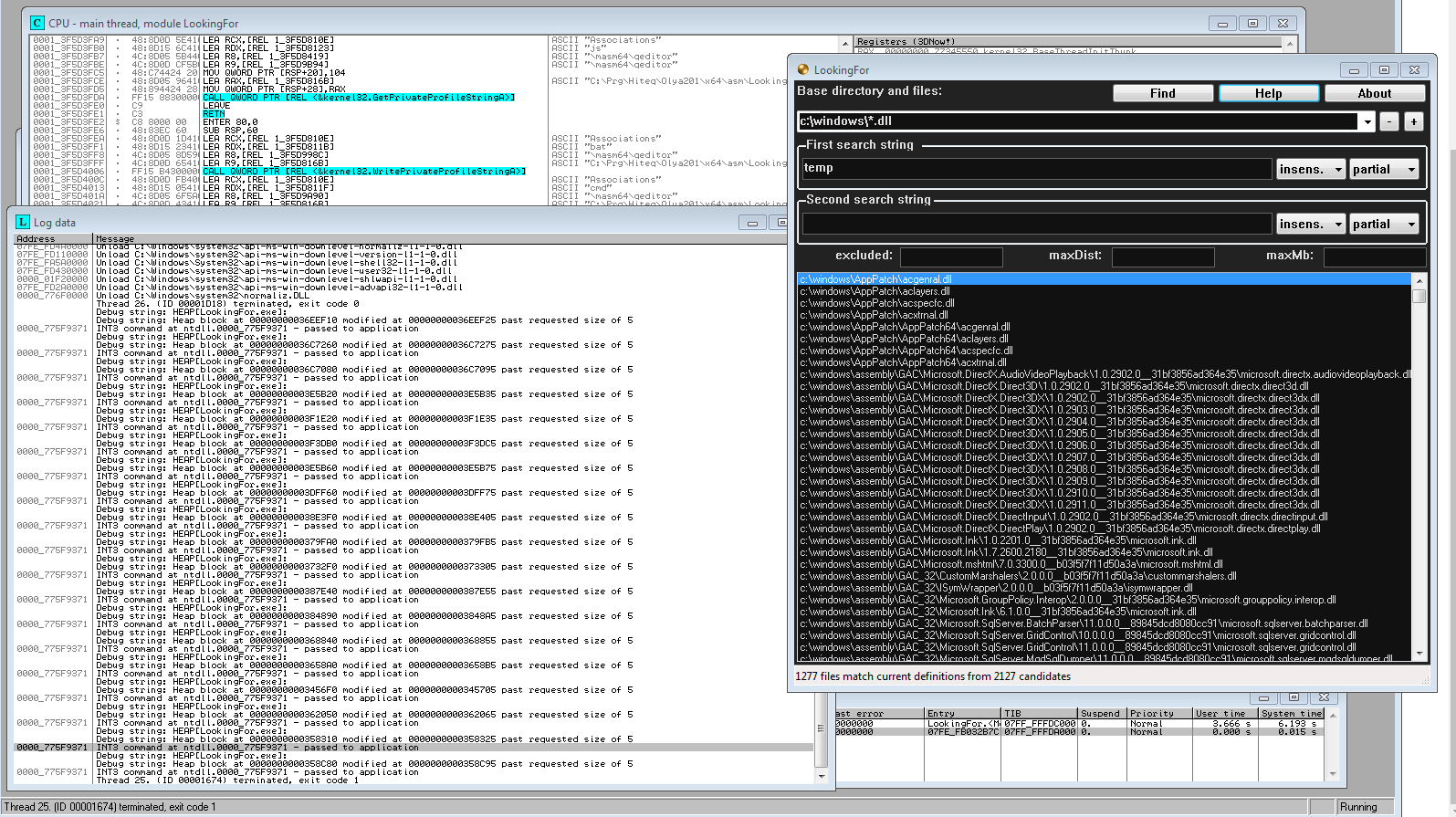
Task: Maximize the LookingFor window
Action: [1384, 70]
